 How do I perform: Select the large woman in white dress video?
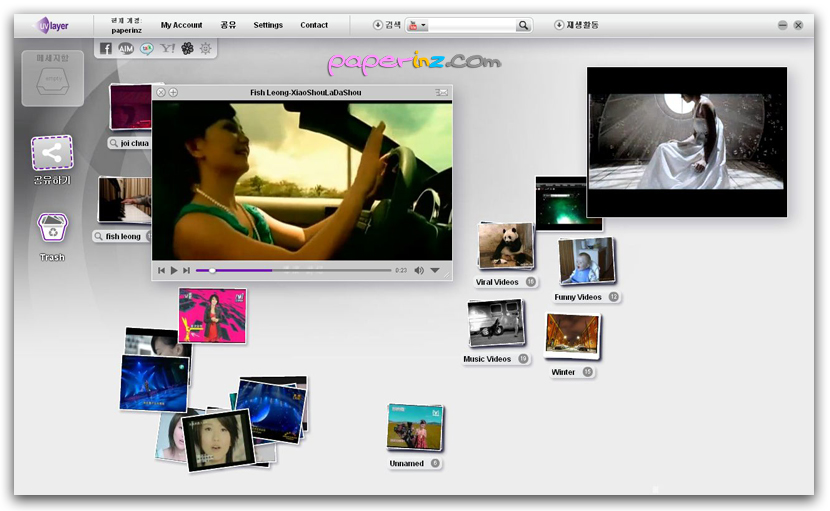click(x=687, y=141)
